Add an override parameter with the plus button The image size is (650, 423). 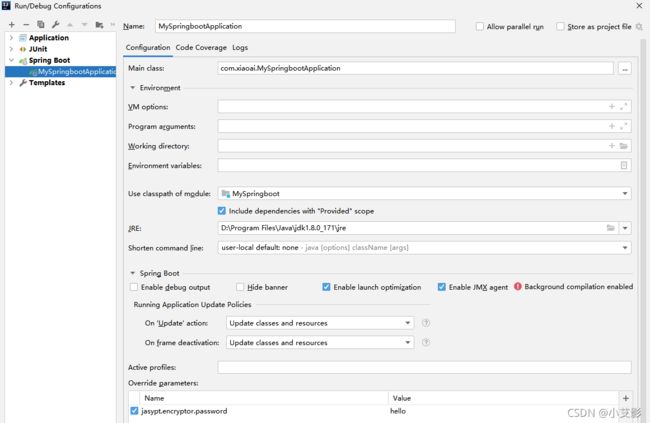click(626, 398)
